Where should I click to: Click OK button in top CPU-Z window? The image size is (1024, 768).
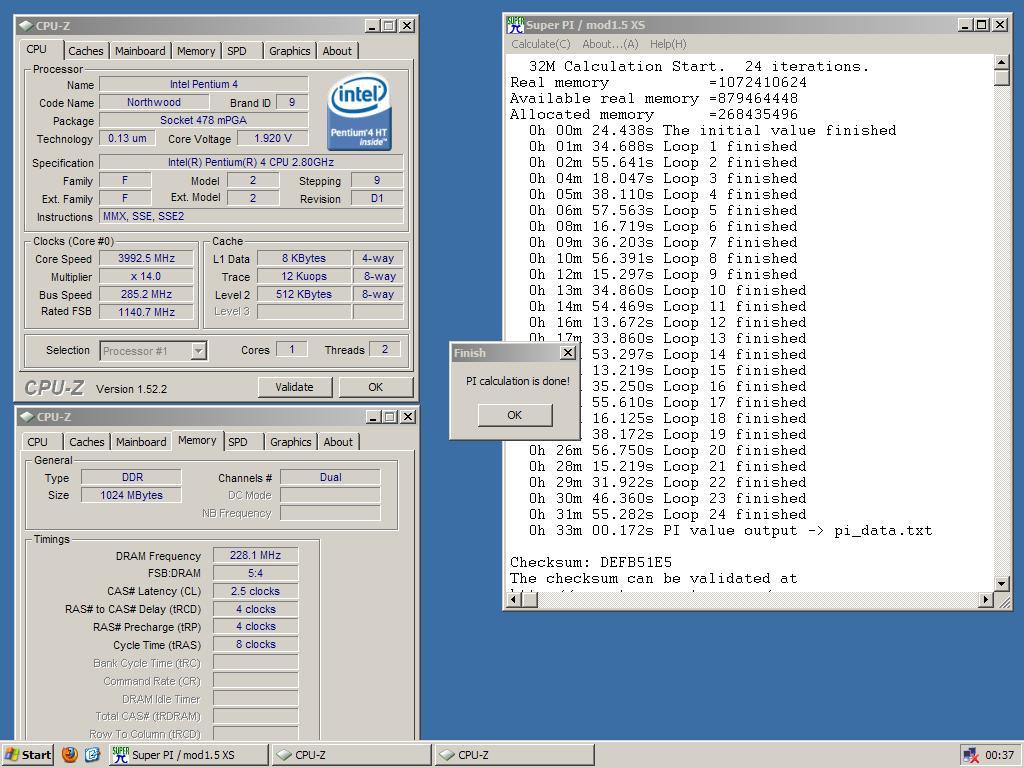376,387
